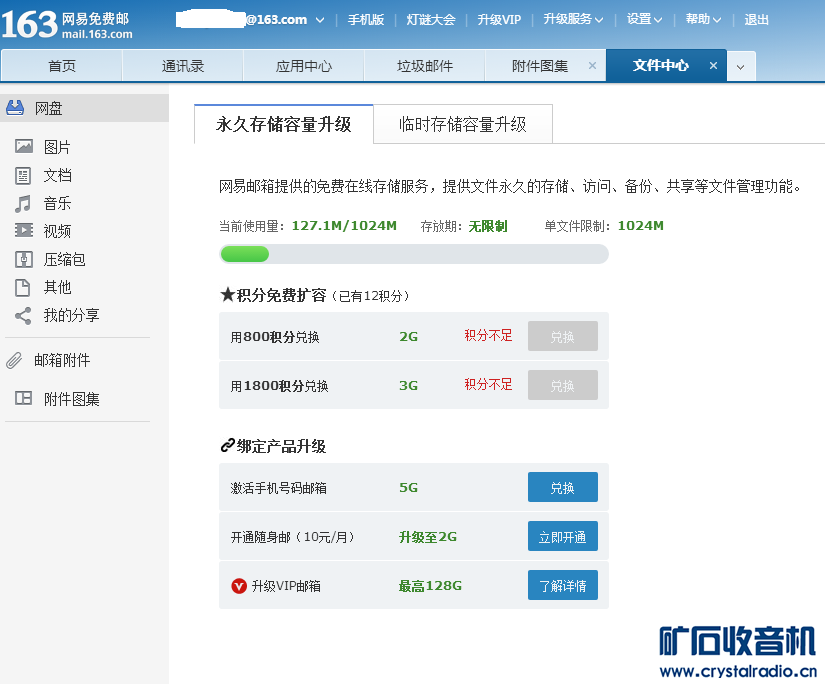Select the 附件图集 tab
This screenshot has height=684, width=825.
[540, 66]
